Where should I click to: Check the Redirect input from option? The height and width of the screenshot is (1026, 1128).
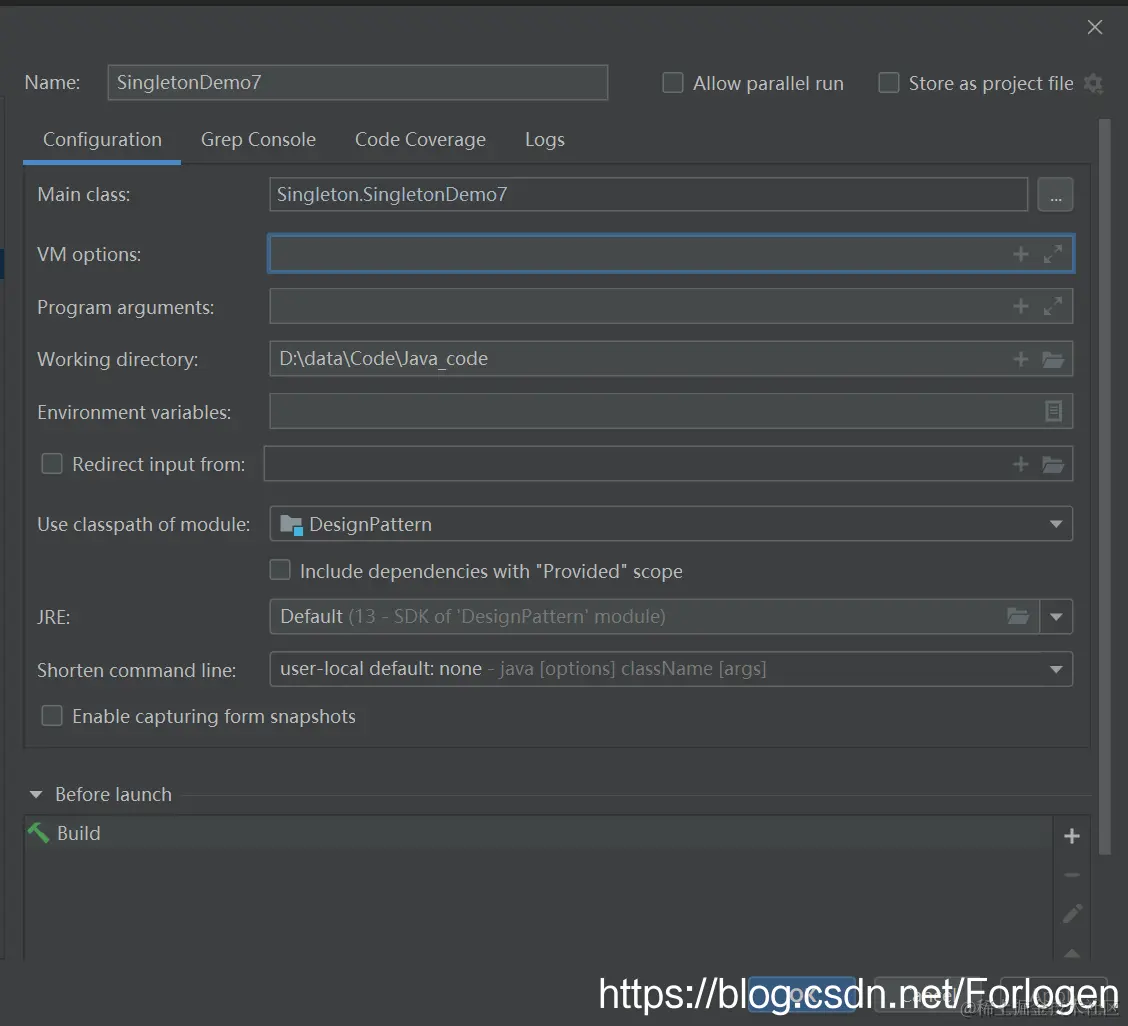coord(52,463)
